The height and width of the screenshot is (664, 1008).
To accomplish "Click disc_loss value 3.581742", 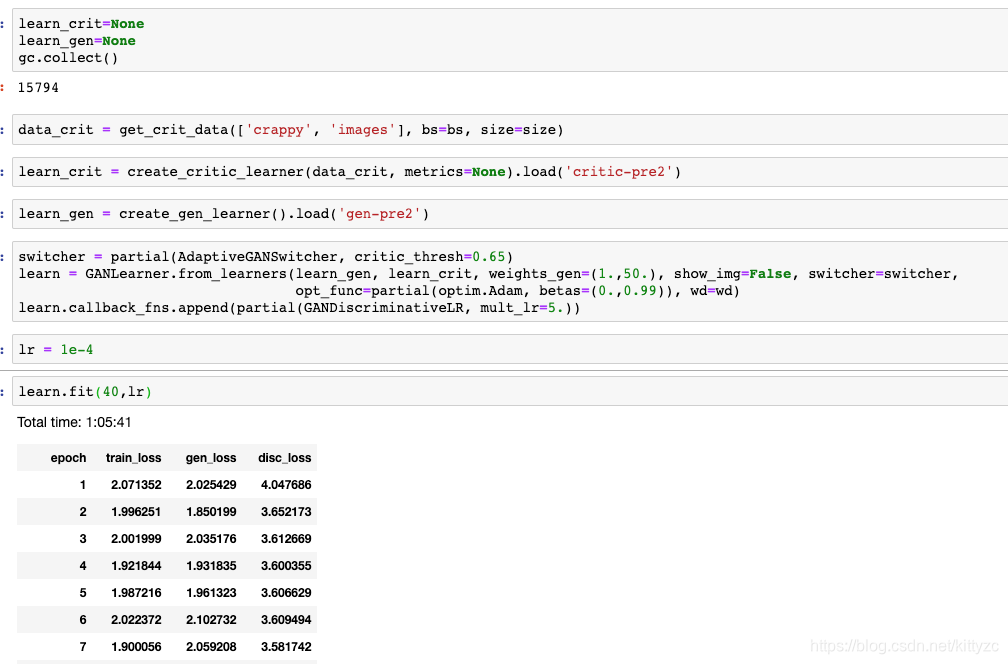I will pos(286,647).
